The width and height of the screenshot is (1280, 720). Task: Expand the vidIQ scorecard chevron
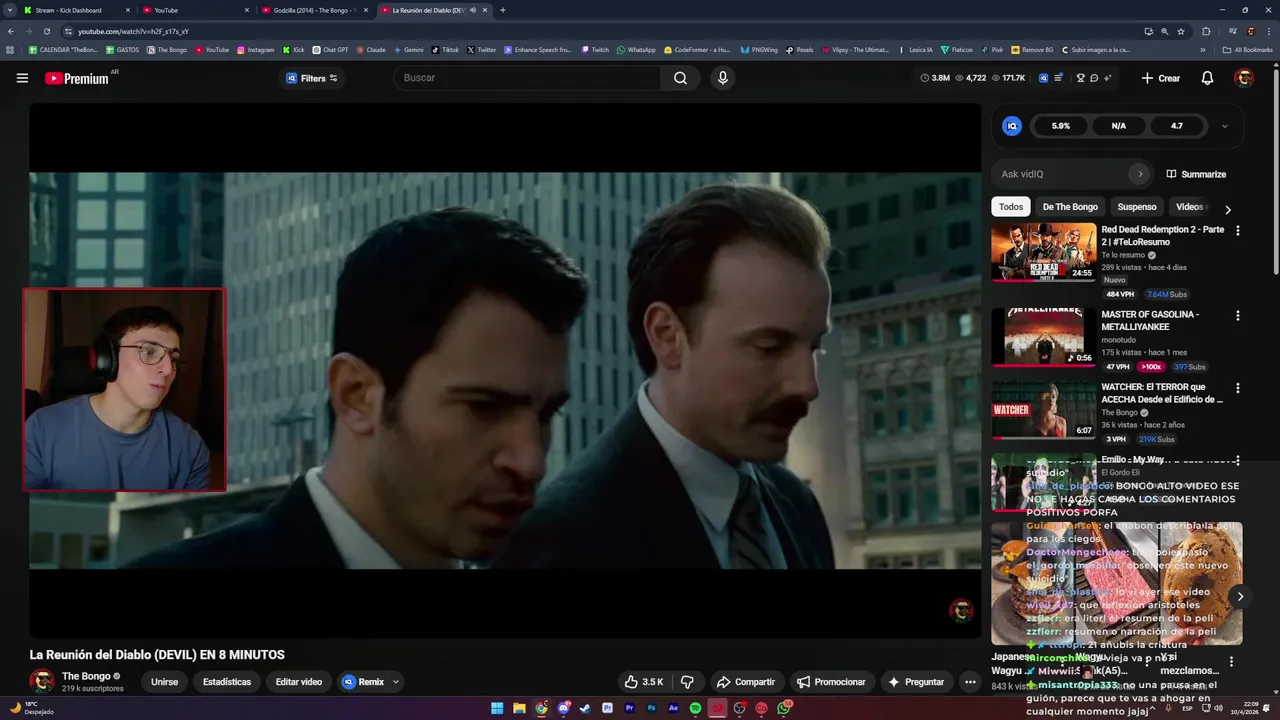(1224, 126)
